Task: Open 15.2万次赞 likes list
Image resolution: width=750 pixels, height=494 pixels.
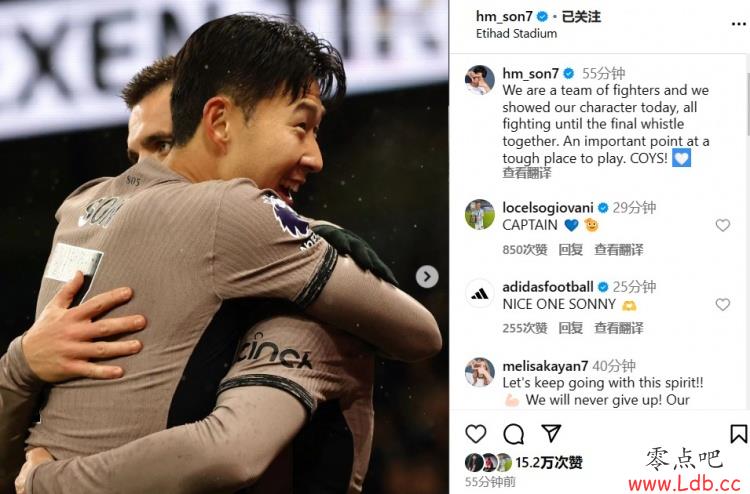Action: click(549, 462)
